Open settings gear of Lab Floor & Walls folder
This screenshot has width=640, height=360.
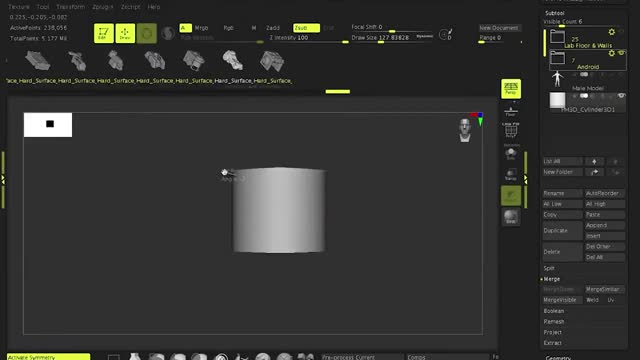tap(611, 32)
